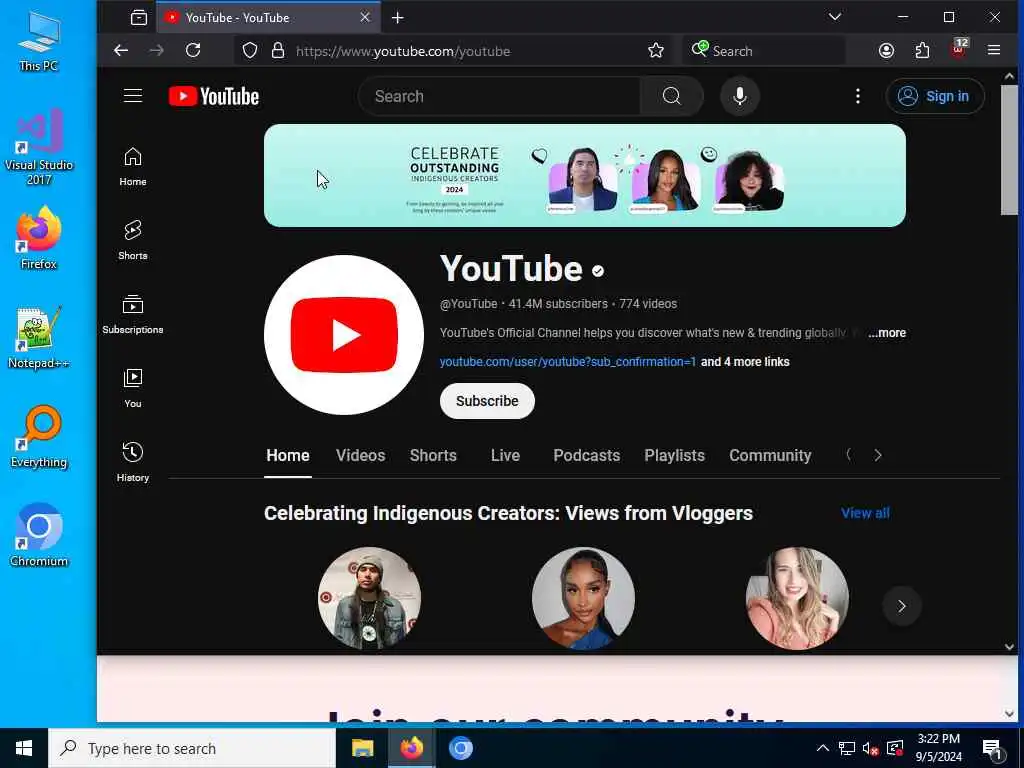The width and height of the screenshot is (1024, 768).
Task: Open Firefox account icon
Action: 886,50
